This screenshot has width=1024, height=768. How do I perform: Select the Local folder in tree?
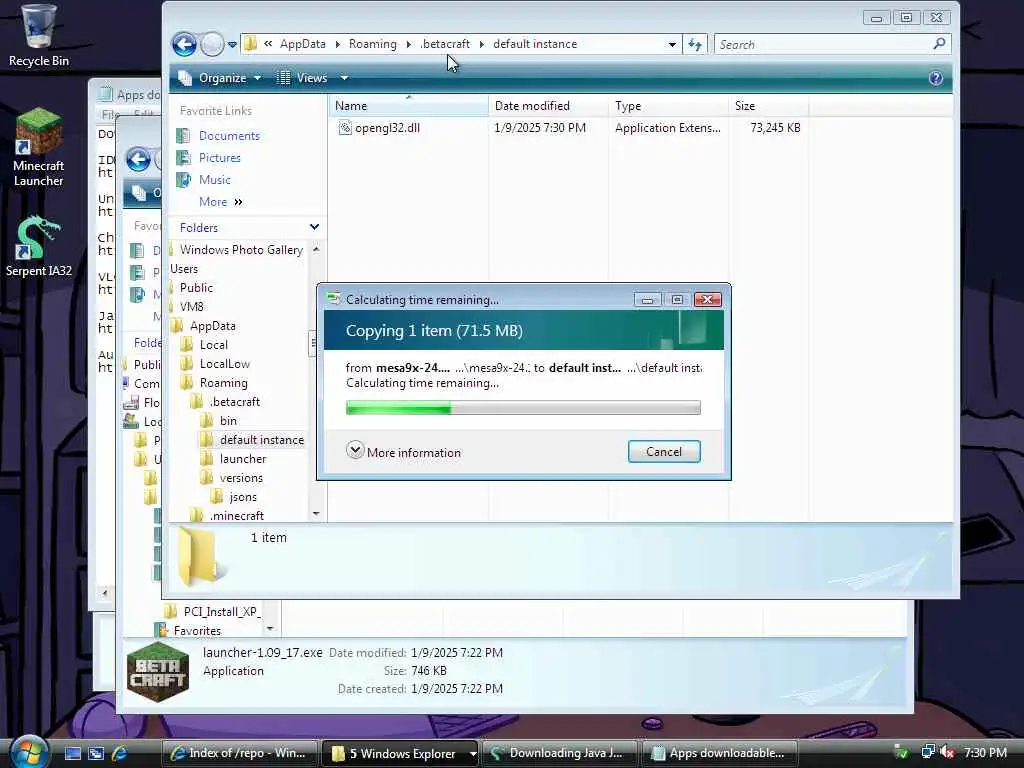pyautogui.click(x=214, y=345)
